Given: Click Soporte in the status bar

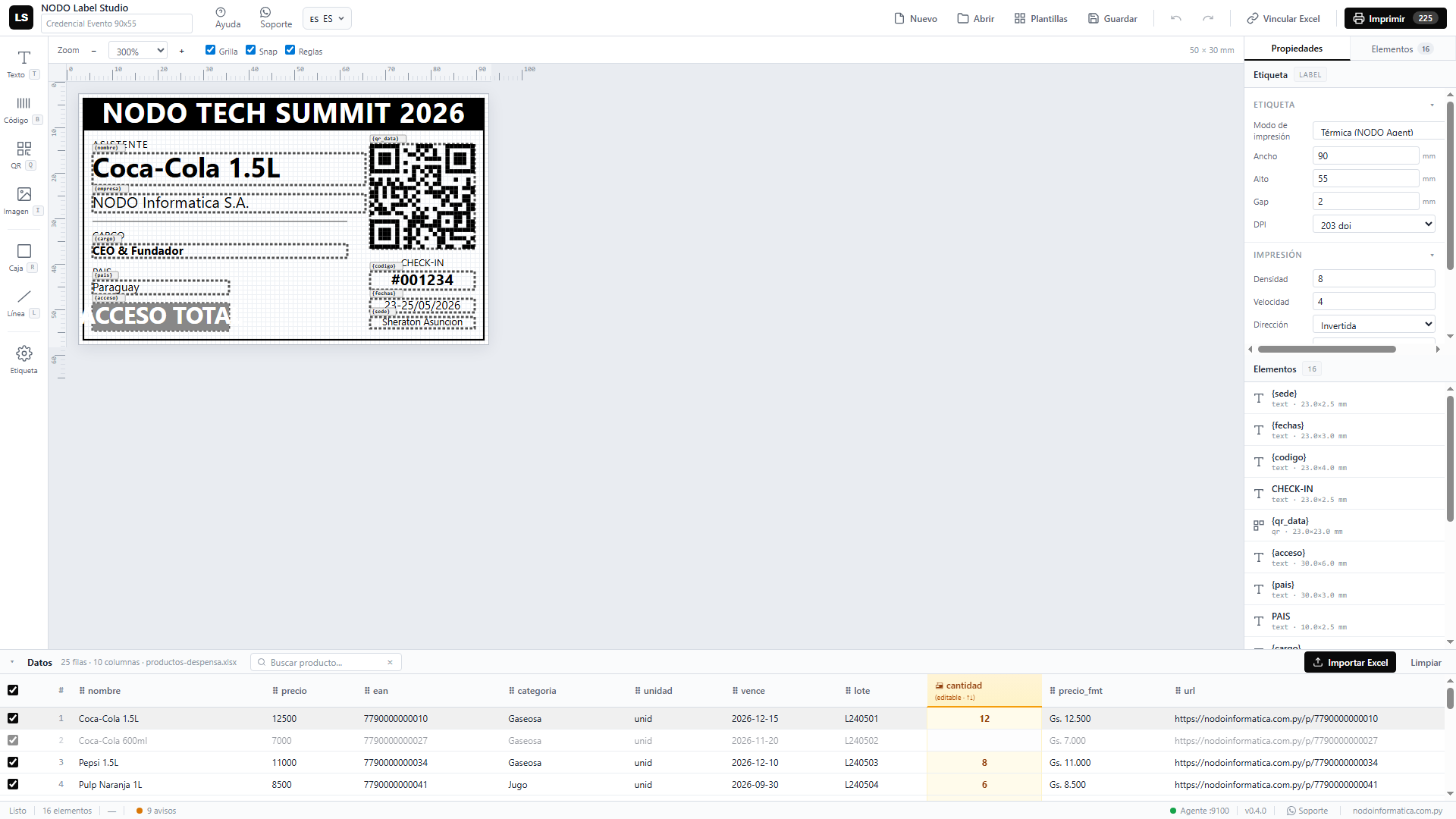Looking at the screenshot, I should pos(1307,811).
